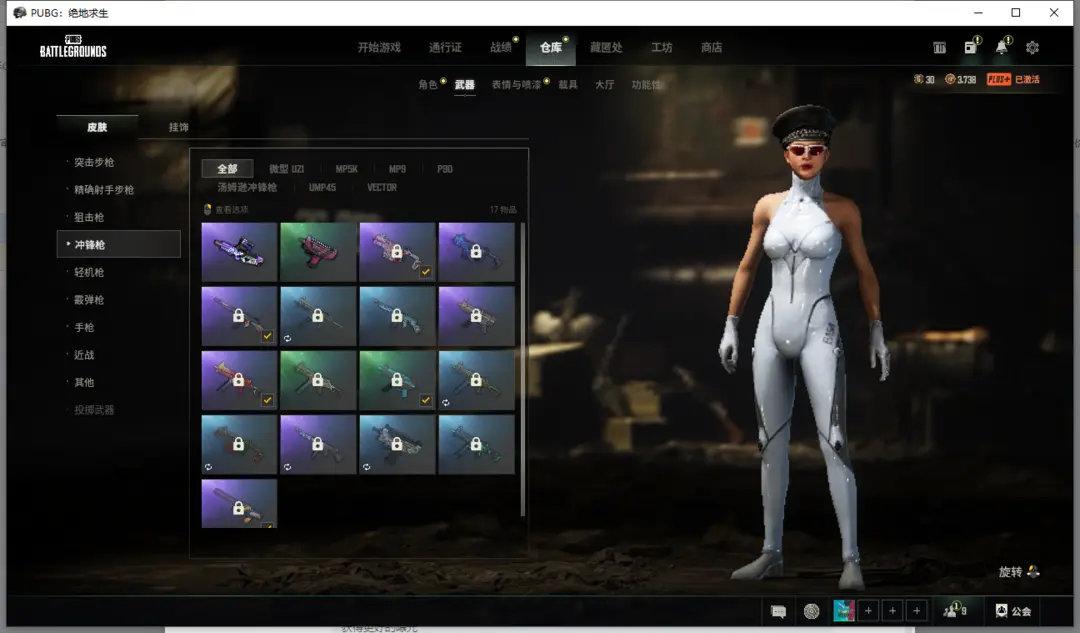Open the missions icon beside the bell
Image resolution: width=1080 pixels, height=633 pixels.
[x=971, y=47]
